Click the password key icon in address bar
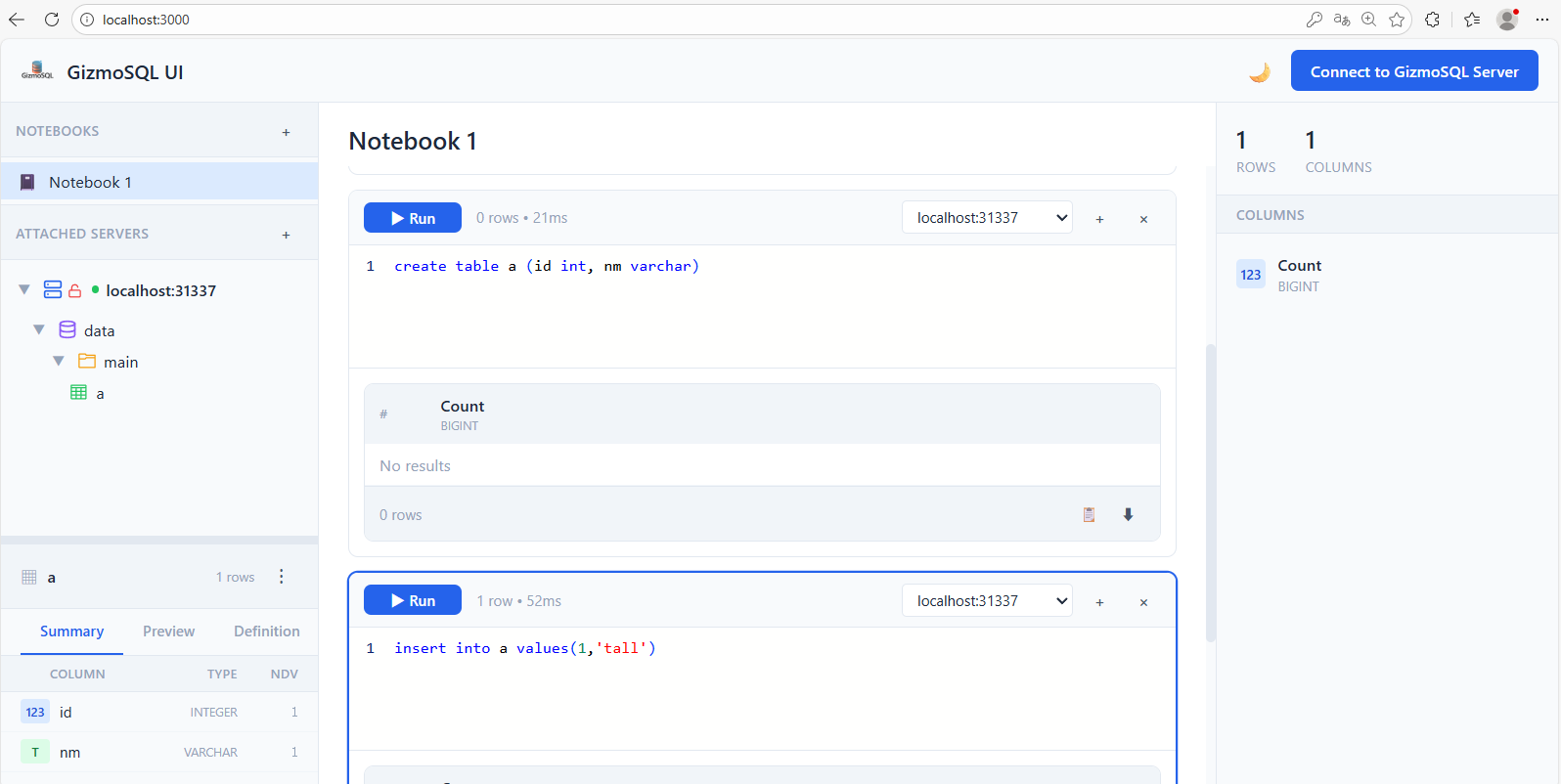 pos(1315,20)
